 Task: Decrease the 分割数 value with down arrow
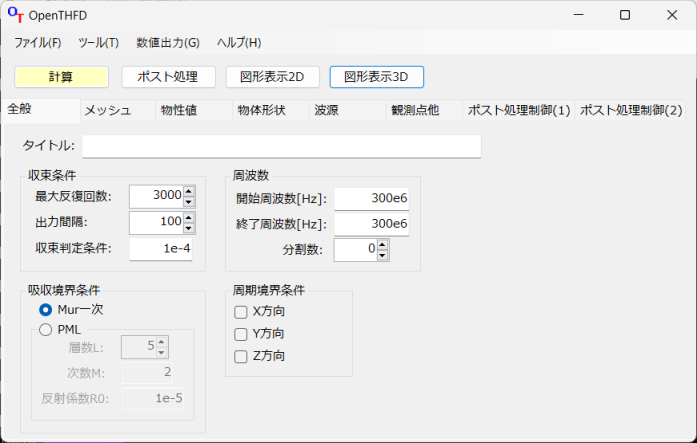(x=382, y=254)
